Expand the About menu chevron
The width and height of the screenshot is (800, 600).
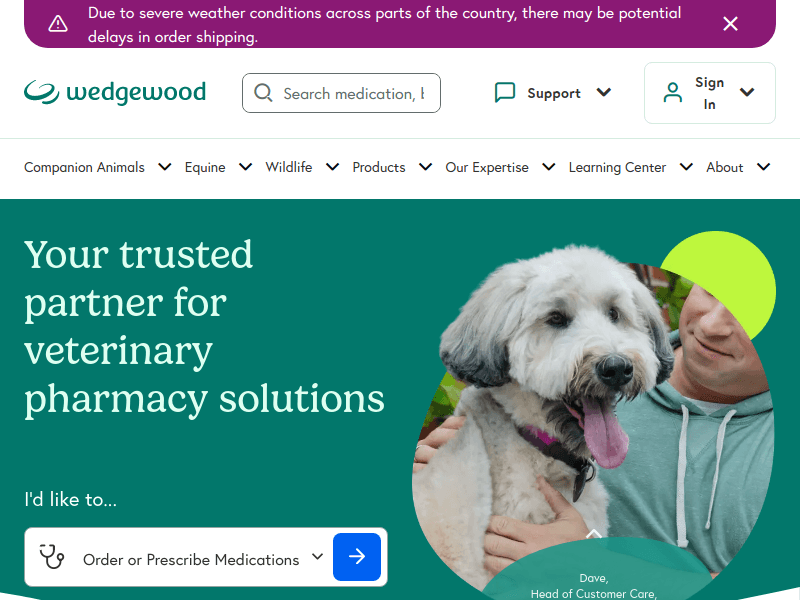pos(763,167)
